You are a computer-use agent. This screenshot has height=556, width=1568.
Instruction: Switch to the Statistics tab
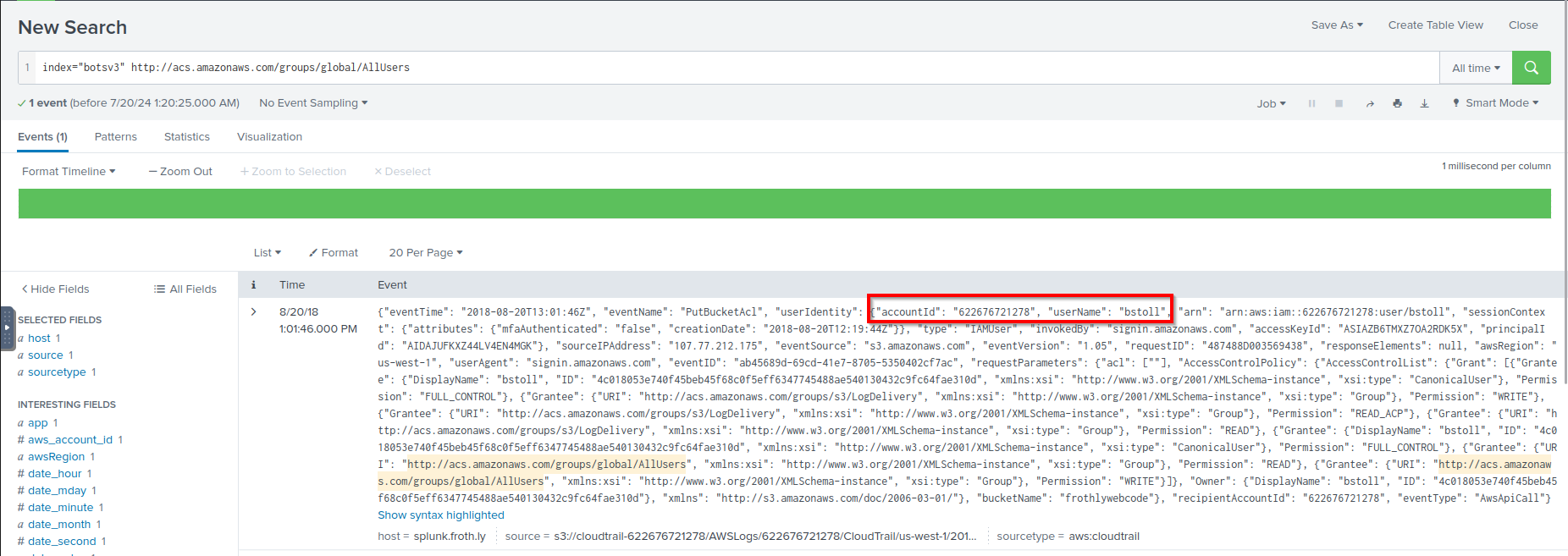click(187, 136)
